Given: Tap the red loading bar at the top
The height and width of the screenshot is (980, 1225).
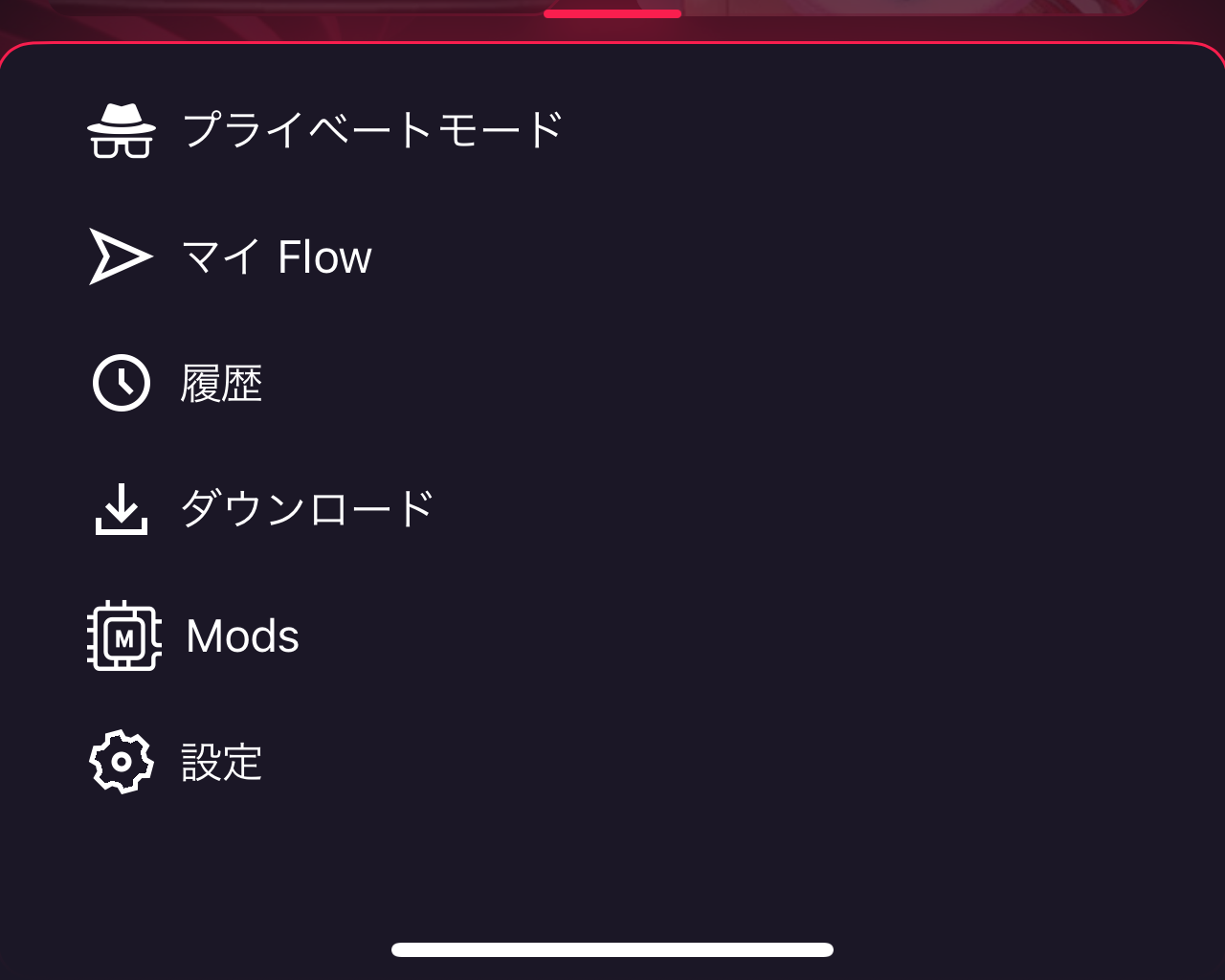Looking at the screenshot, I should click(x=612, y=13).
